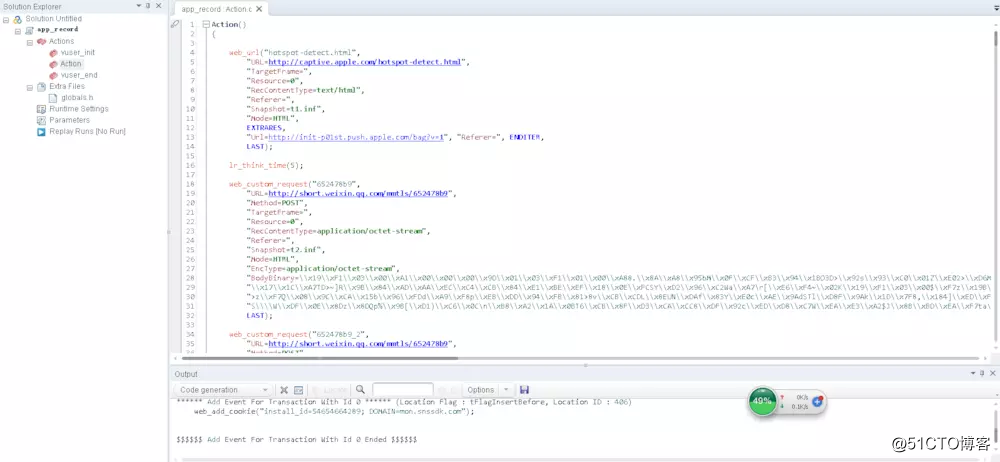Toggle word wrap icon in Output toolbar

click(x=298, y=390)
